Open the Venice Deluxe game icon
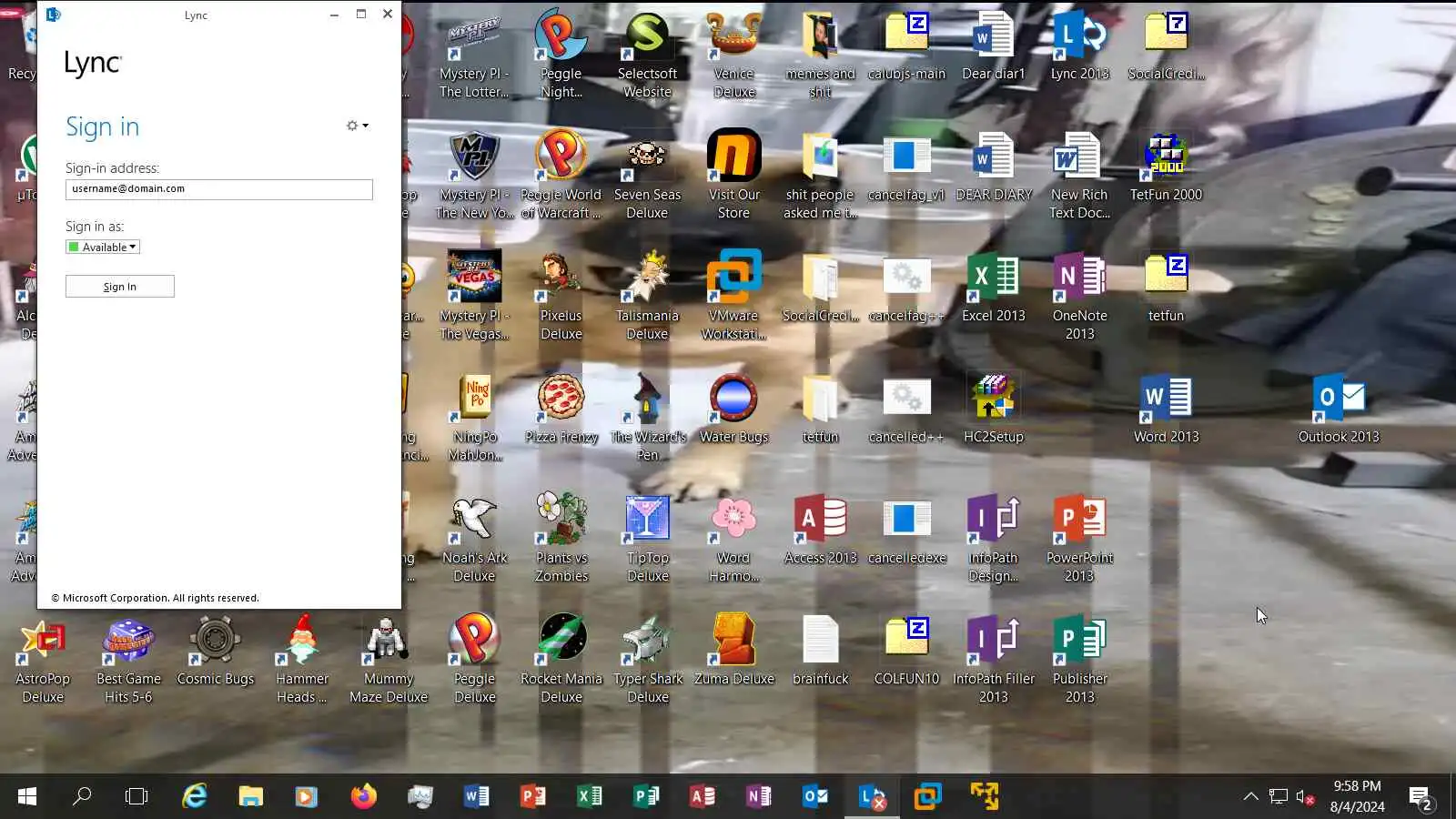Screen dimensions: 1456x819 734,55
